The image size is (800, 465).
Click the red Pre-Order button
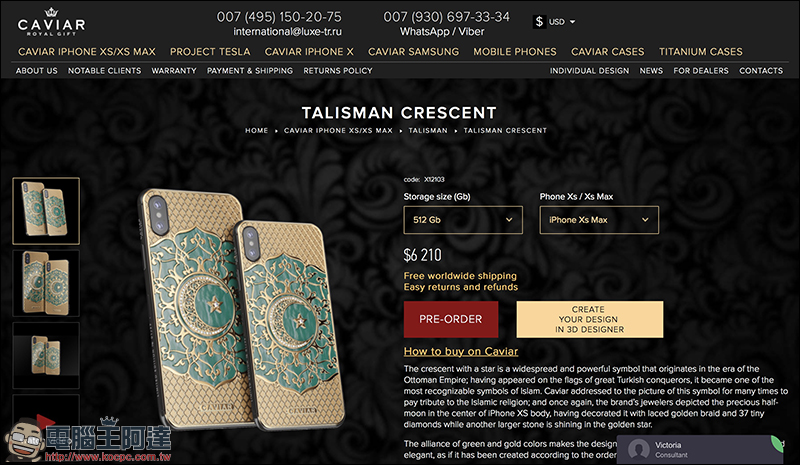tap(451, 319)
